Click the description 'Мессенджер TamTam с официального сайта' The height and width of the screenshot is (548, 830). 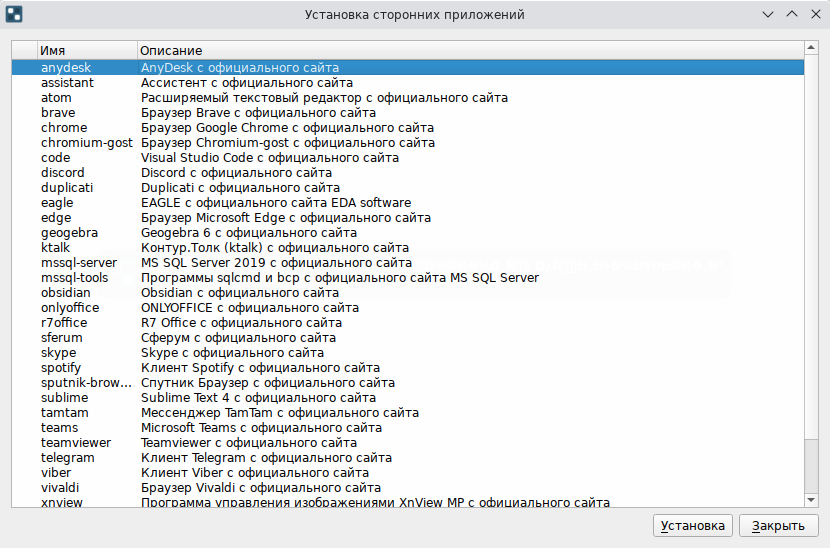point(280,412)
